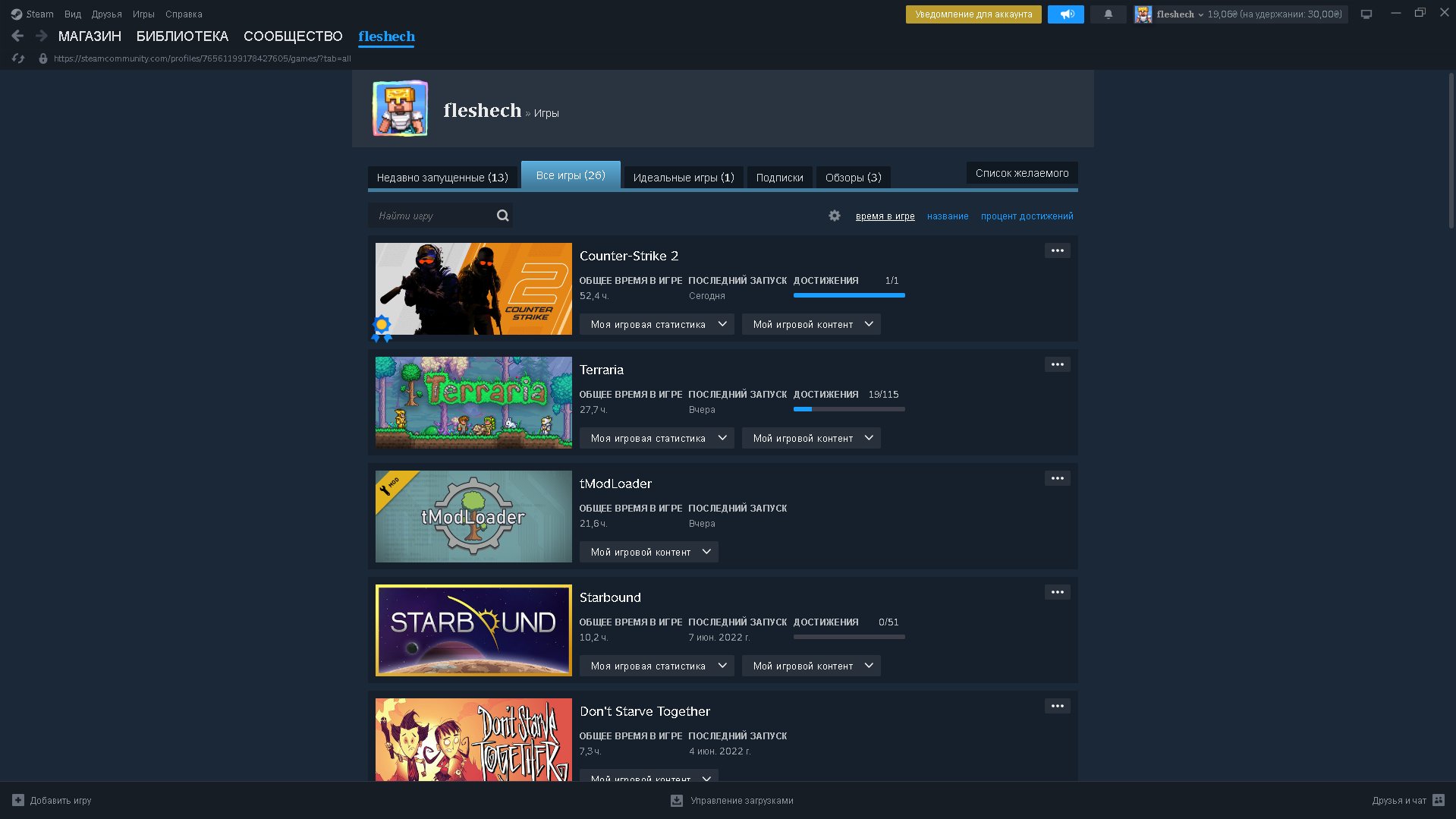Sort games by 'название' link

pos(948,216)
